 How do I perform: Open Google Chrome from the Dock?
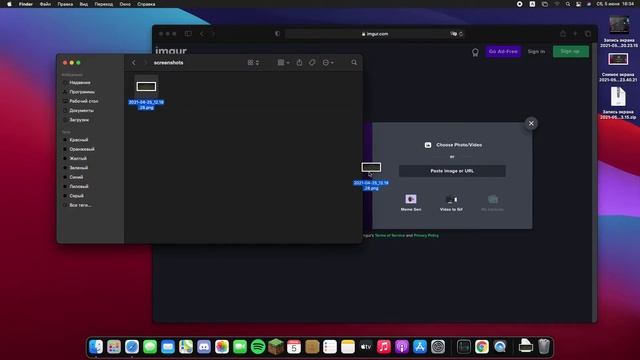pos(482,347)
